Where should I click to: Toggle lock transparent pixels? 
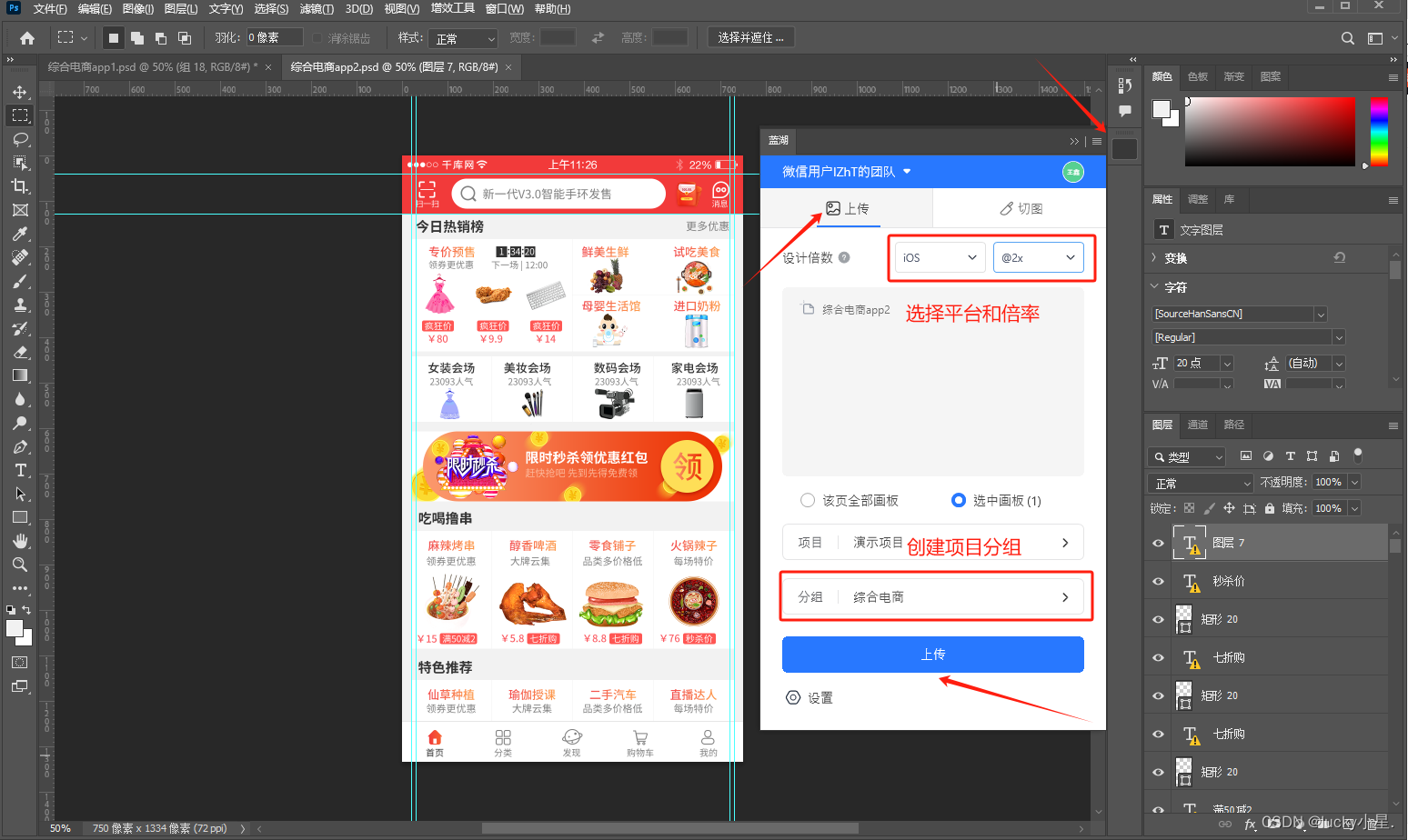click(1189, 508)
